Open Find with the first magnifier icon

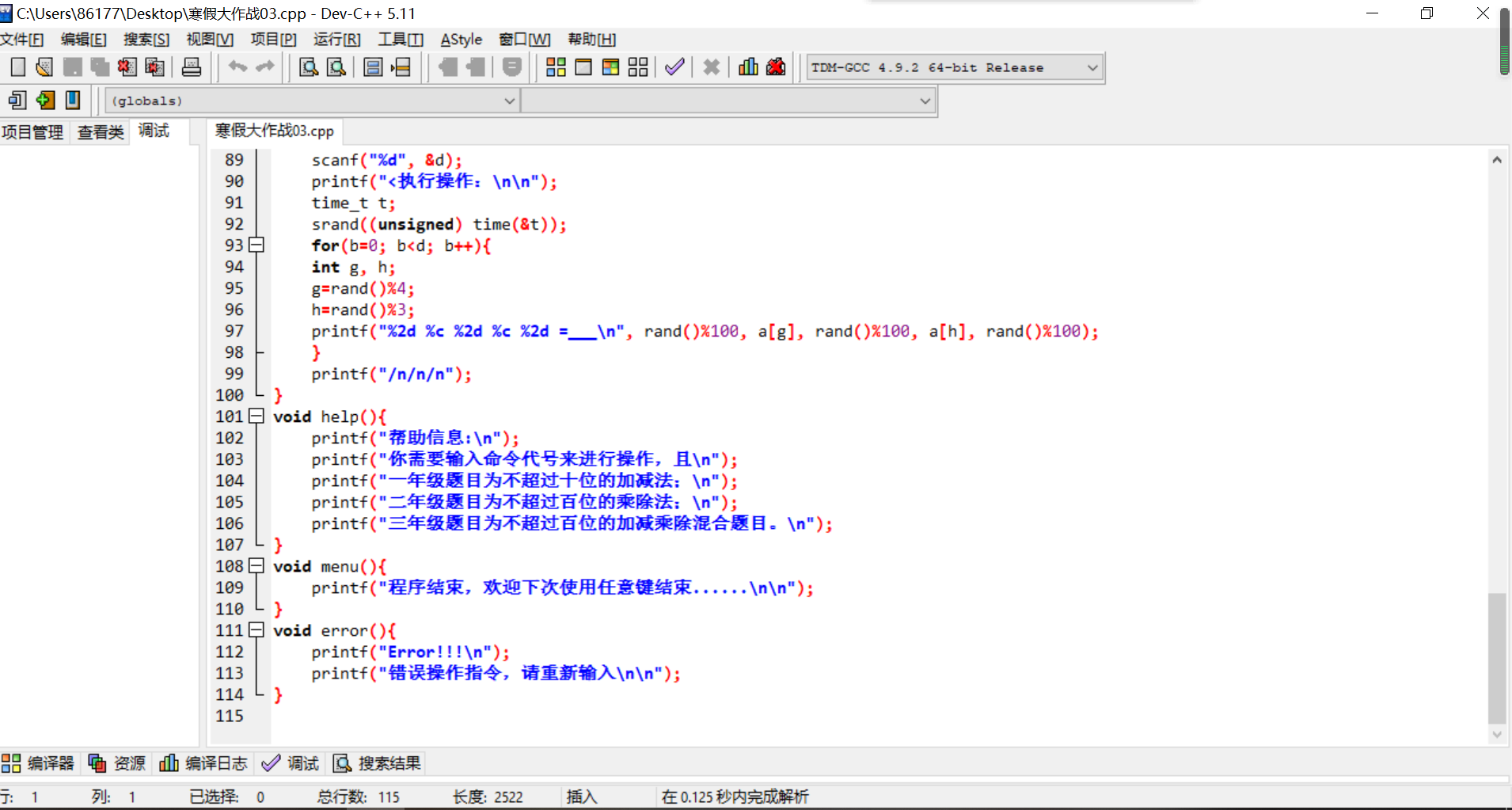click(309, 67)
